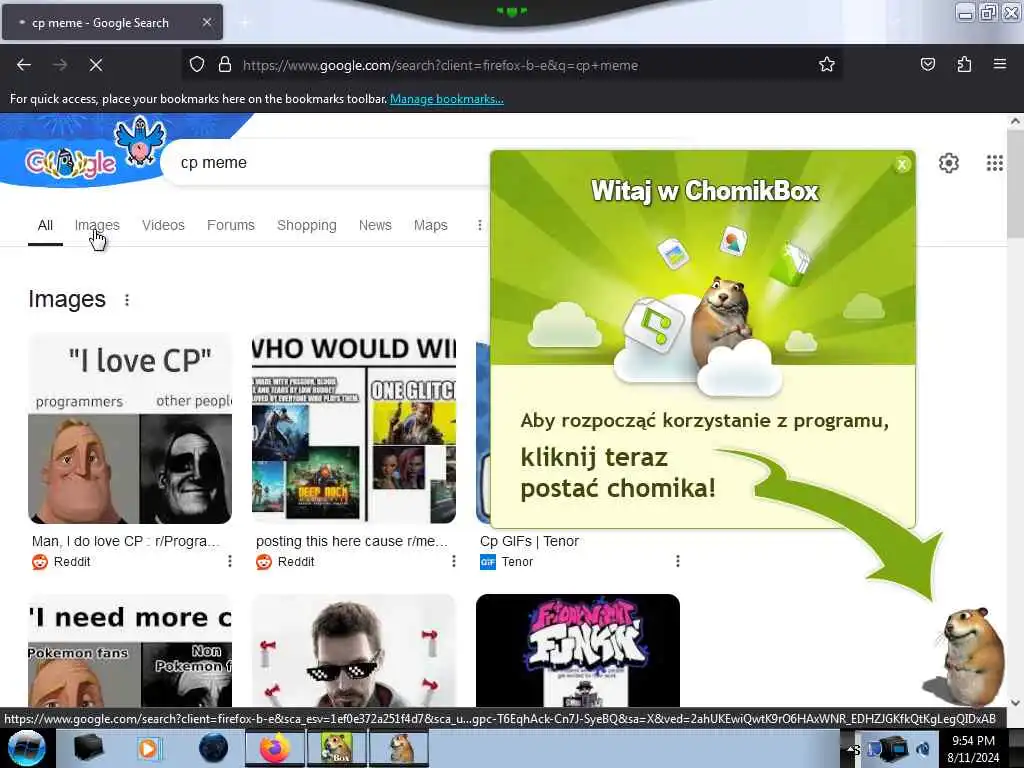The image size is (1024, 768).
Task: Click the tracking protection shield icon
Action: click(197, 65)
